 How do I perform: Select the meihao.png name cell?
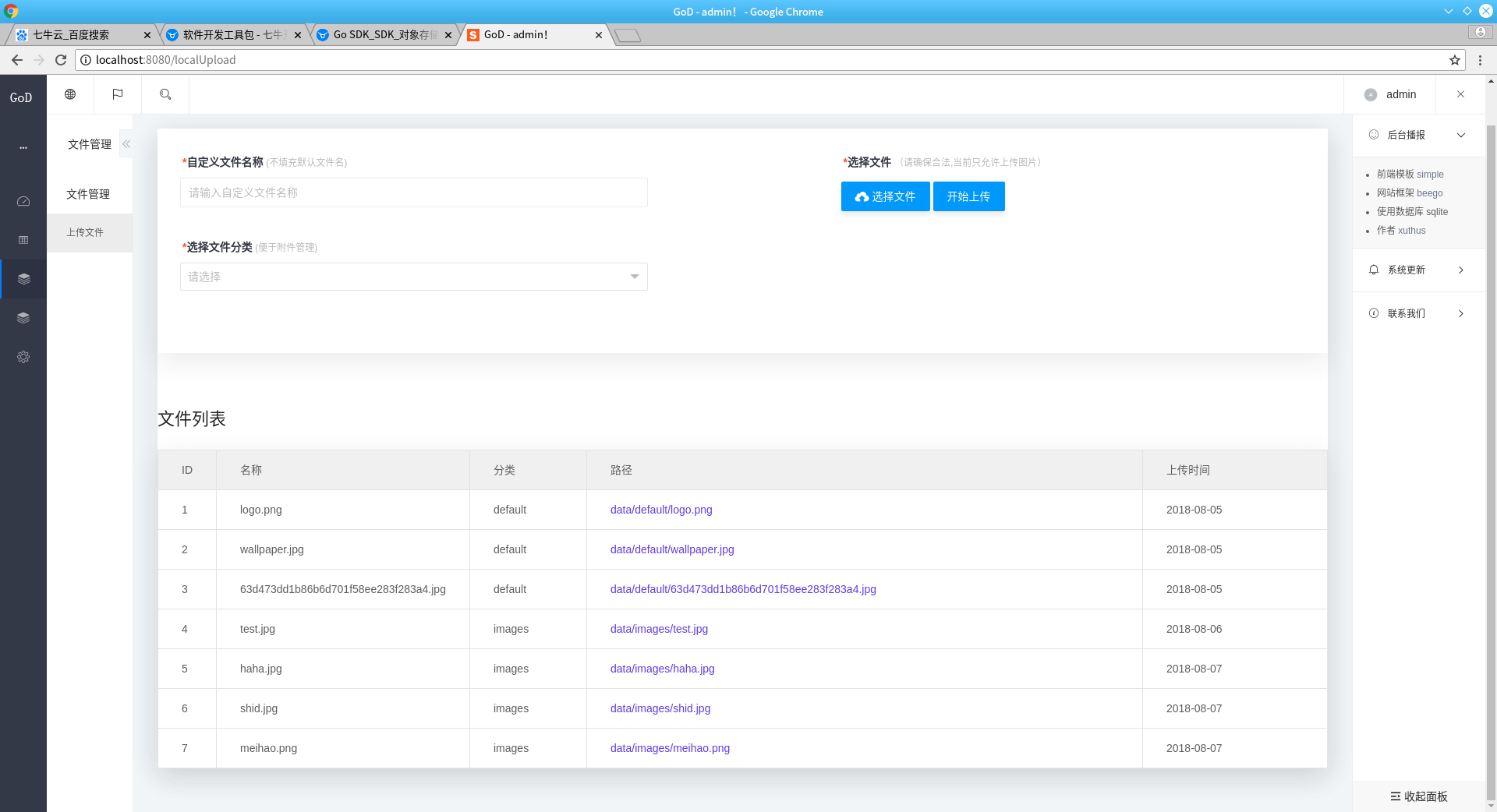[343, 748]
